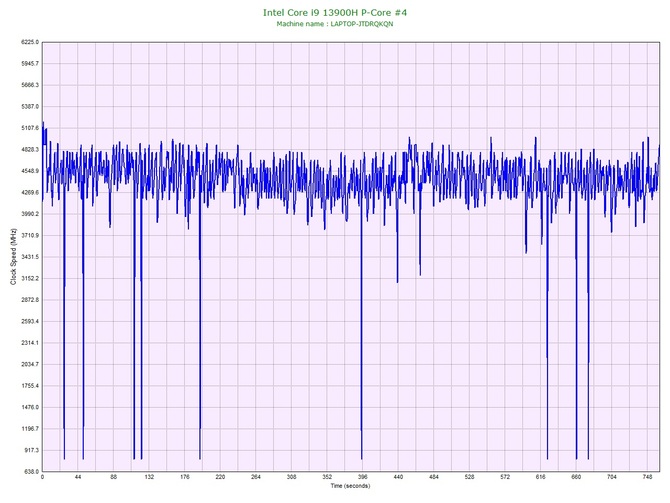Click the x-axis tick label 132
Screen dimensions: 670x503
point(149,477)
